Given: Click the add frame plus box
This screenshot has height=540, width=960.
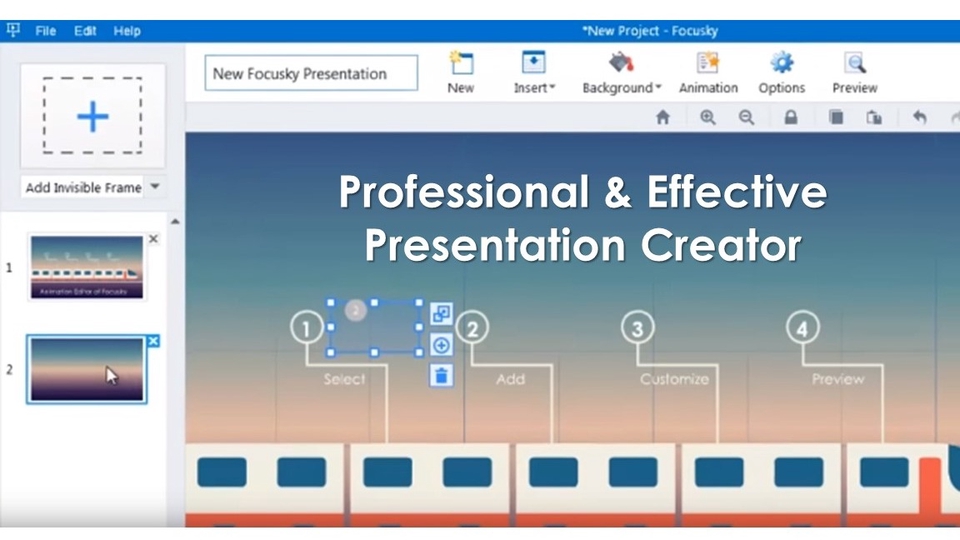Looking at the screenshot, I should pos(92,116).
